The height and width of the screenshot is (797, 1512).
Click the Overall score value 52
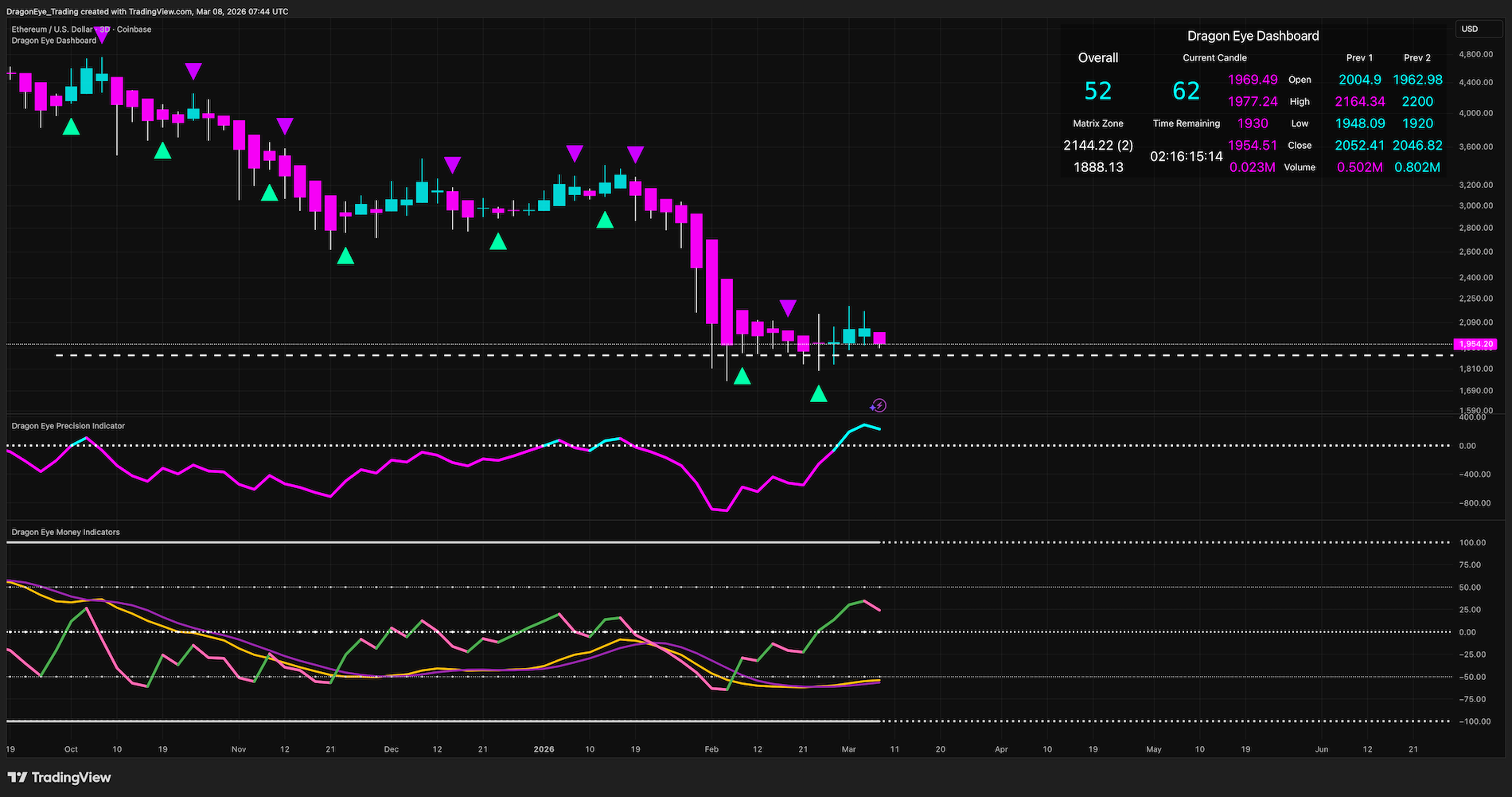pyautogui.click(x=1098, y=91)
